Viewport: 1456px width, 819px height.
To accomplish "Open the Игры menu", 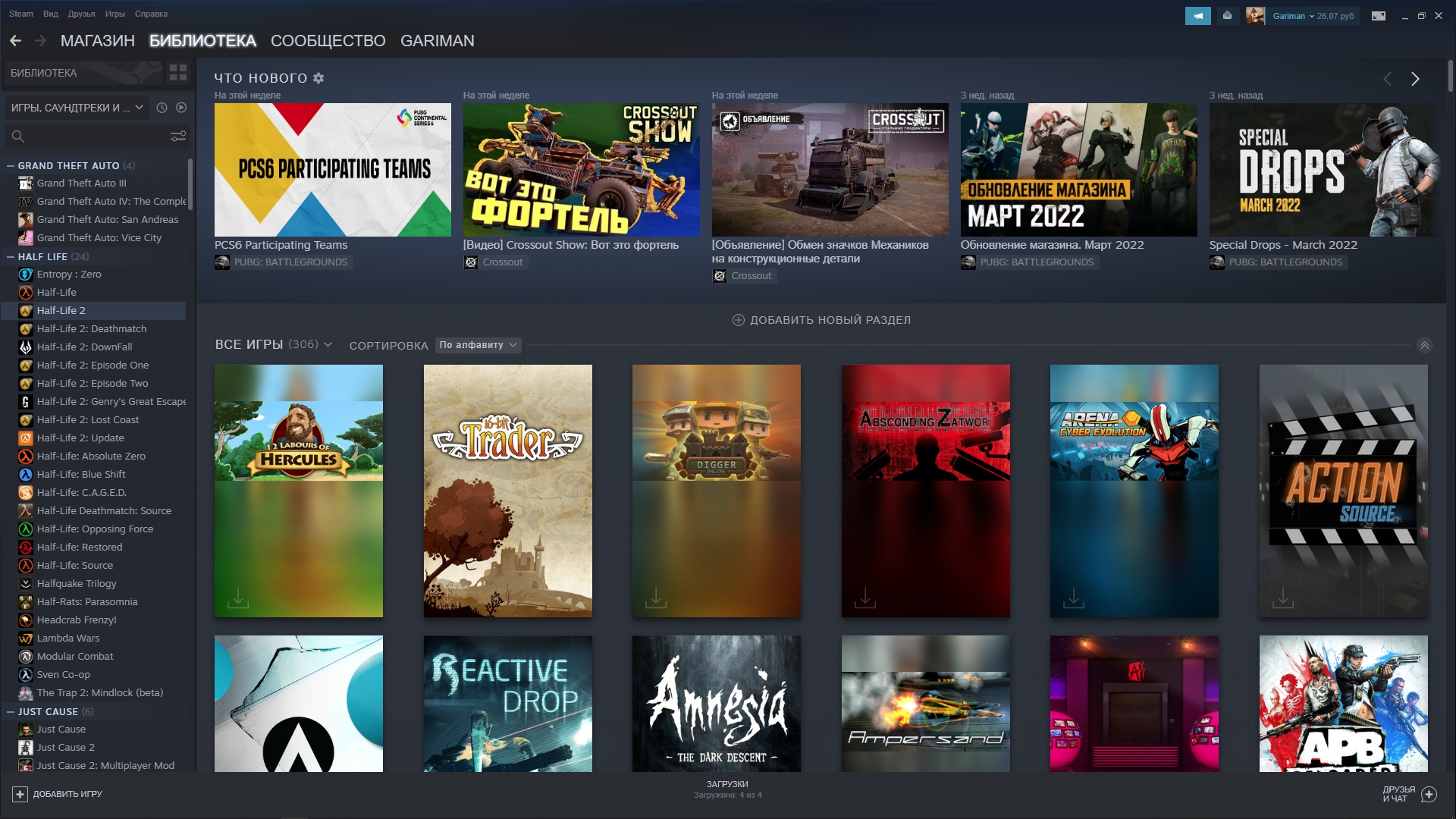I will point(115,14).
